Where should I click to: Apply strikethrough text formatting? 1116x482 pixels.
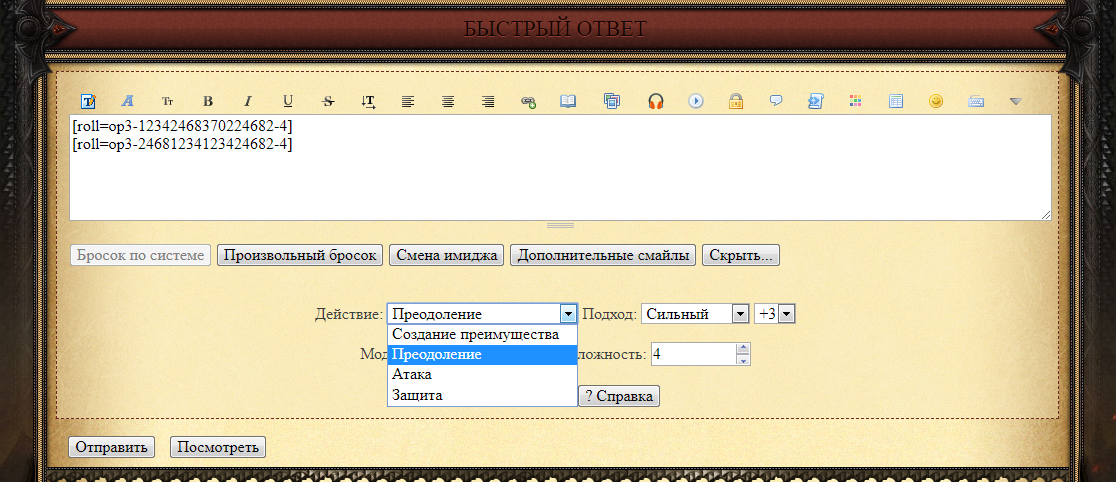(x=328, y=101)
